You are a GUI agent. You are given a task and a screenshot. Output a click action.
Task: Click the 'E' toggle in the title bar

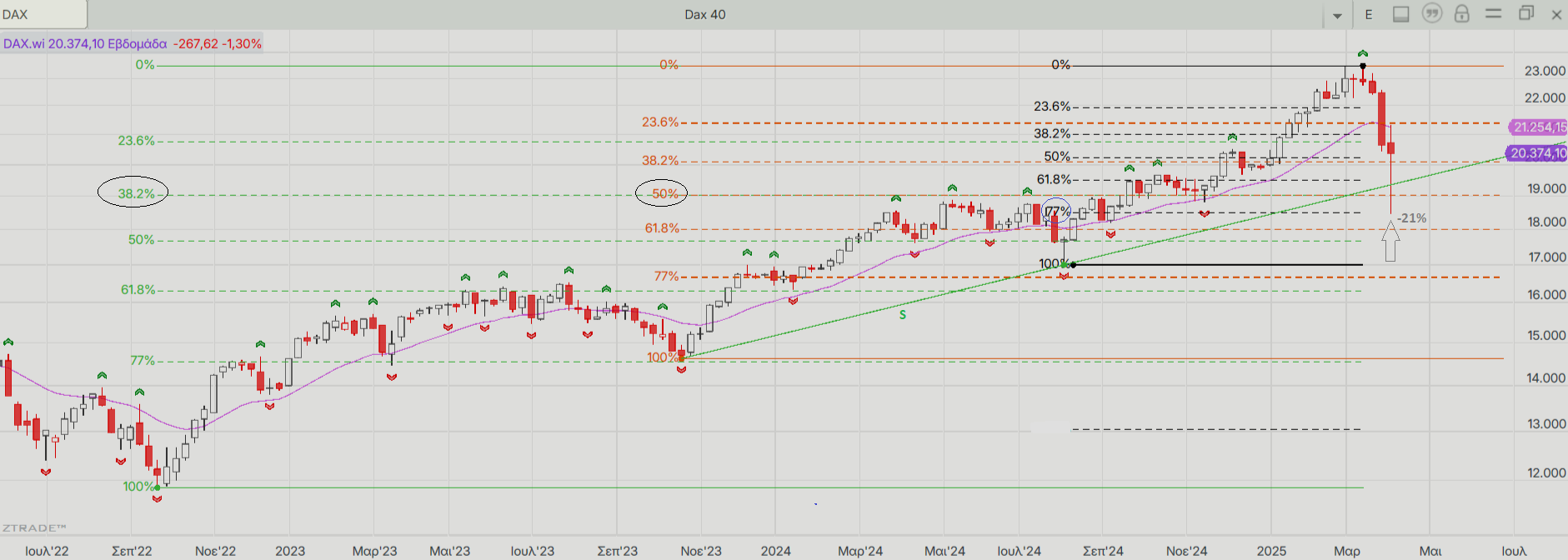[x=1369, y=14]
